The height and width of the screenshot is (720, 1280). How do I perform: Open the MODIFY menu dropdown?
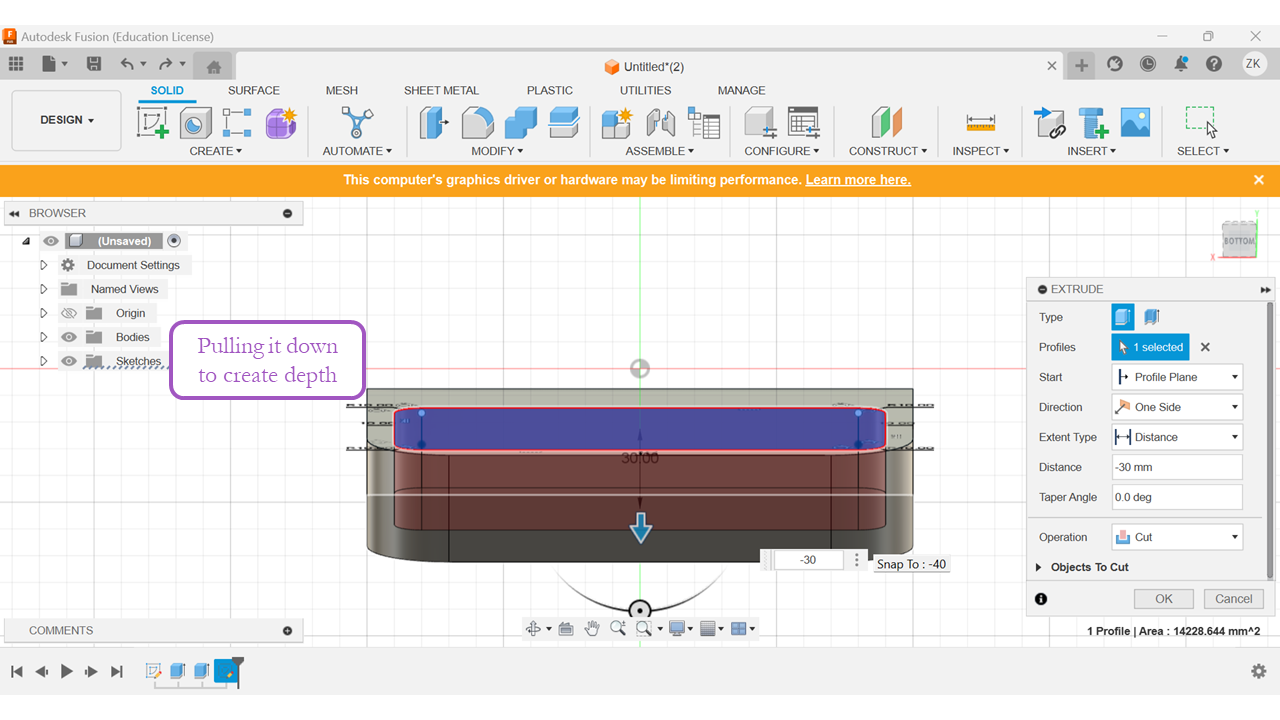pyautogui.click(x=498, y=151)
